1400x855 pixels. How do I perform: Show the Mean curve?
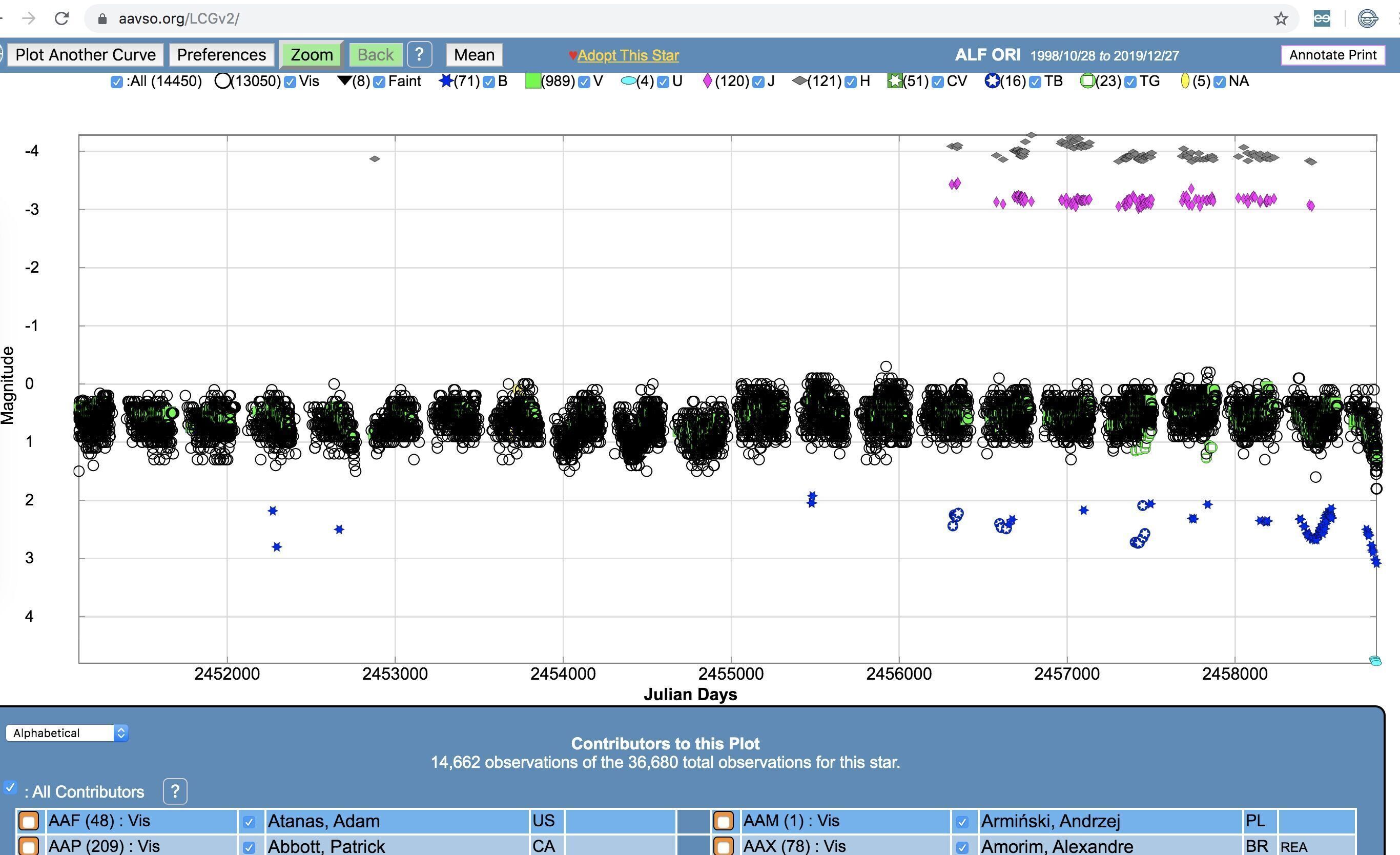point(475,54)
